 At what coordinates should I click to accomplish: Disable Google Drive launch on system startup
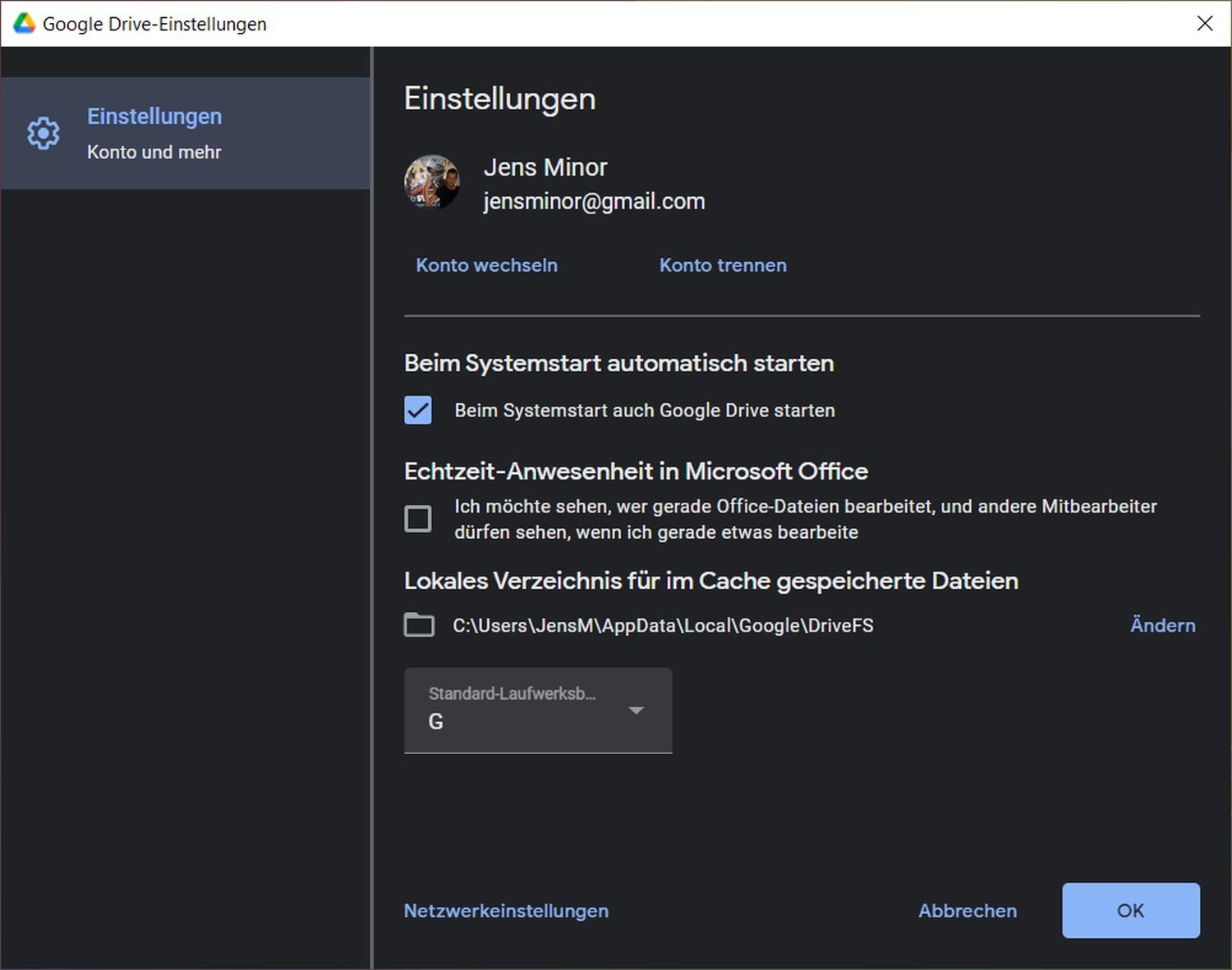(418, 410)
